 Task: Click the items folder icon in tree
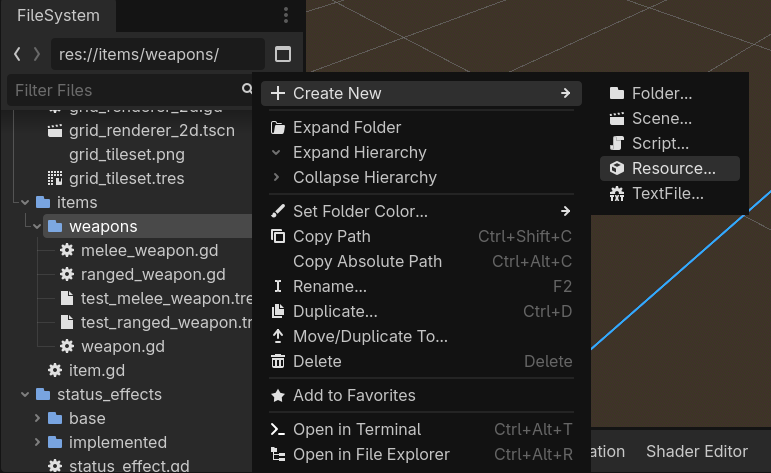43,202
